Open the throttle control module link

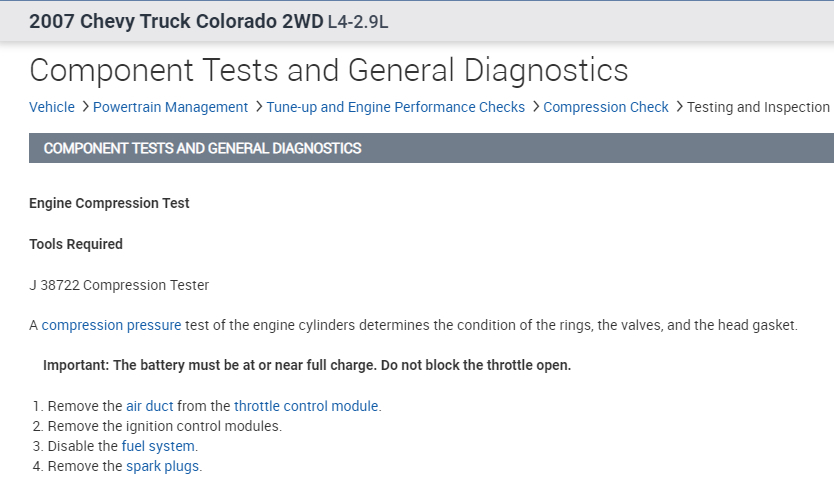(x=306, y=406)
